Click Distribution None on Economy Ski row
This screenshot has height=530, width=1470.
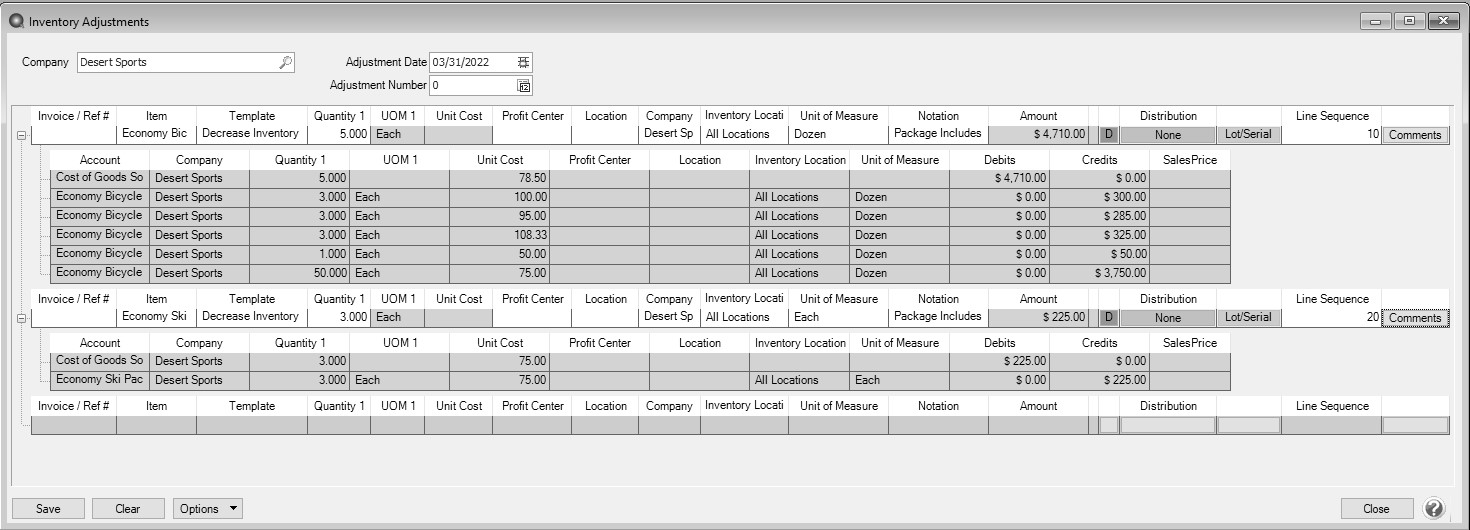click(1167, 317)
